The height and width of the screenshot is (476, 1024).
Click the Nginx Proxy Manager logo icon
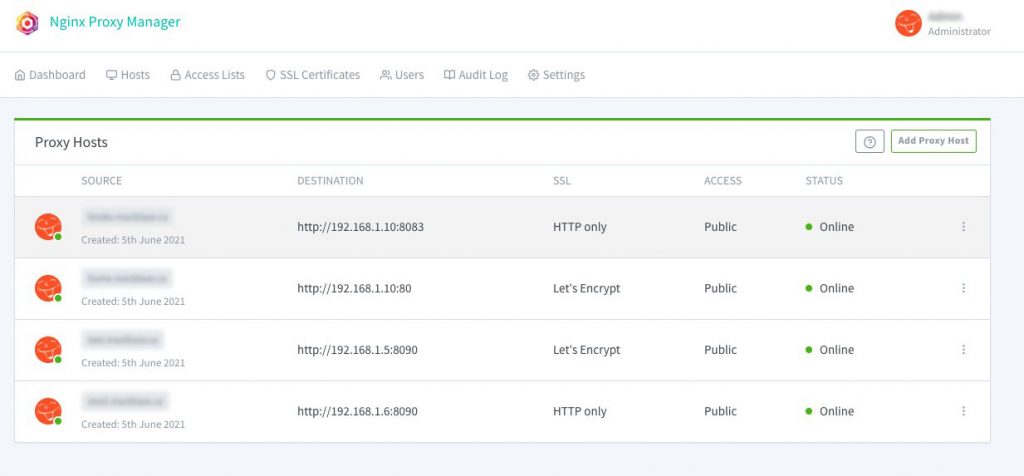tap(27, 23)
